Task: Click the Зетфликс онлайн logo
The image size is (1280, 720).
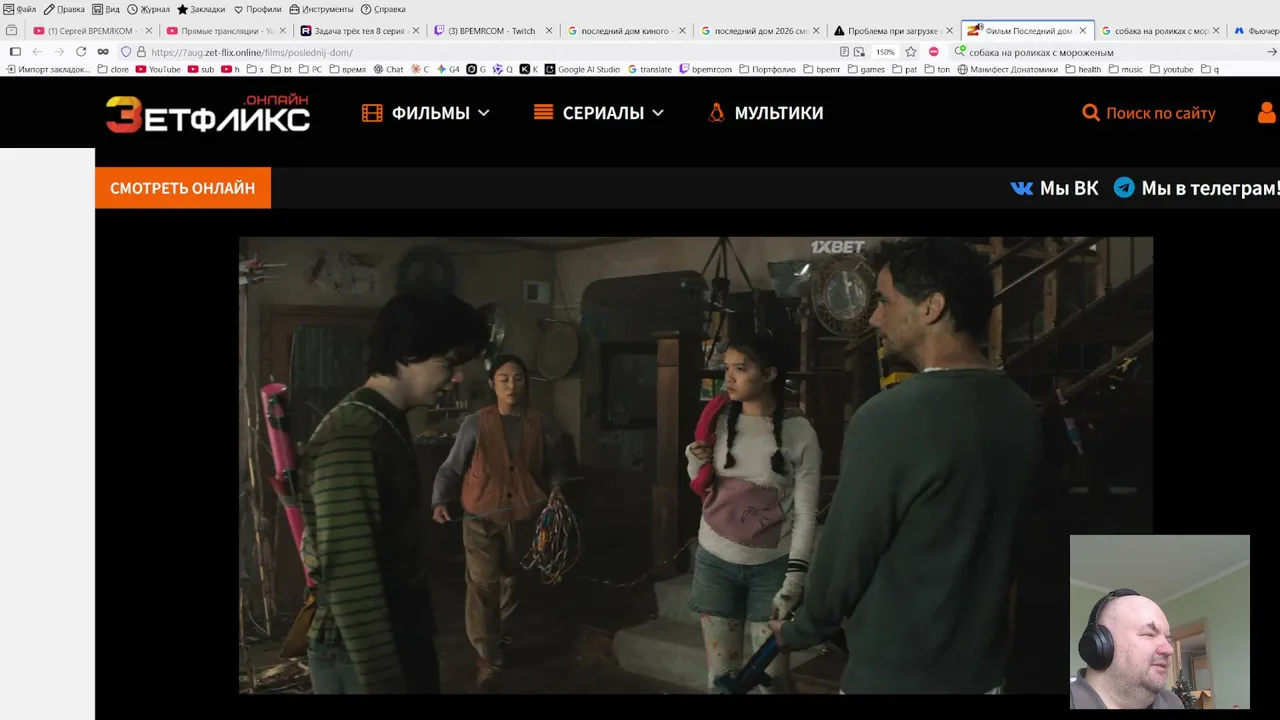Action: pyautogui.click(x=208, y=114)
